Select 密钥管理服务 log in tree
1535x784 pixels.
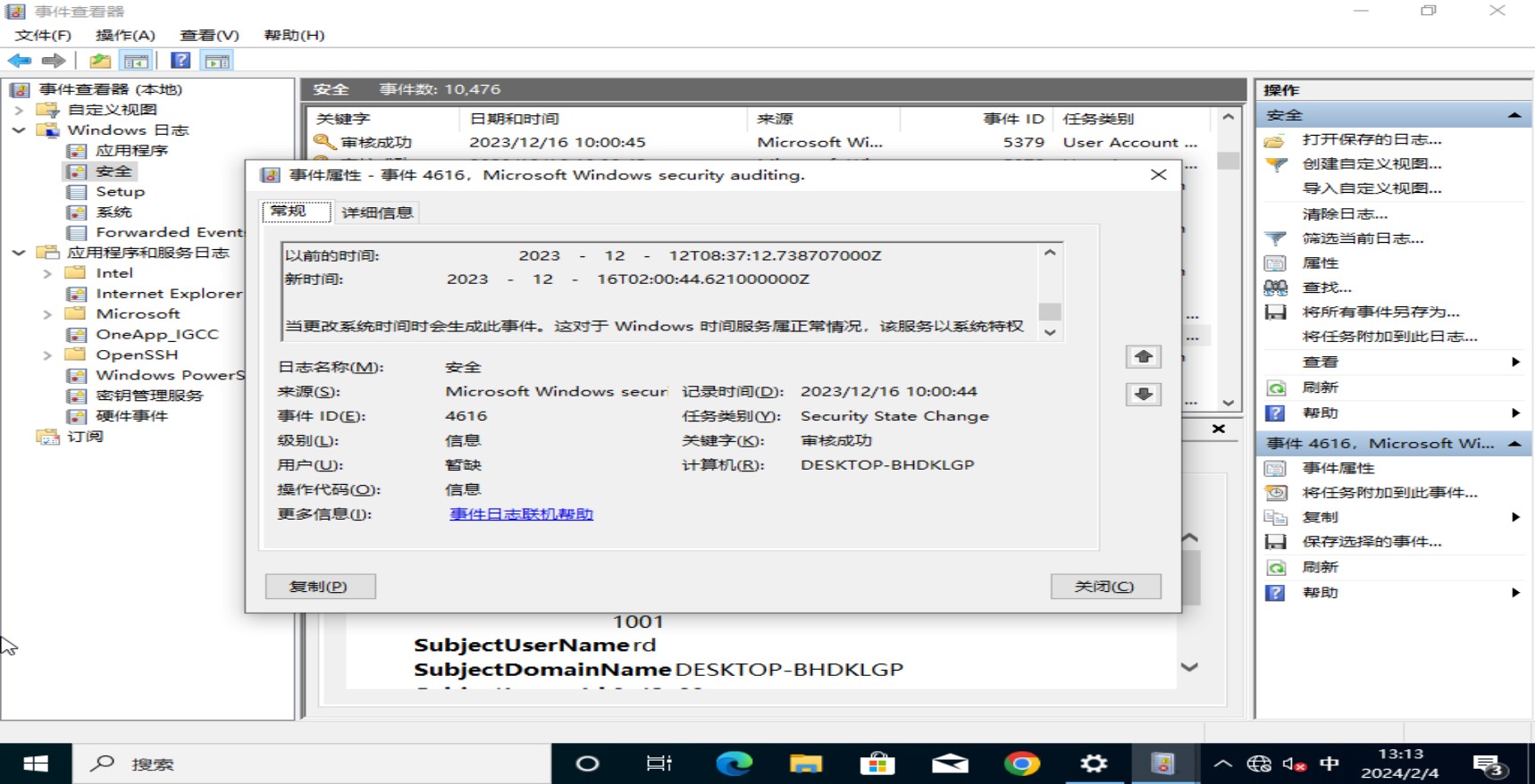pos(149,396)
